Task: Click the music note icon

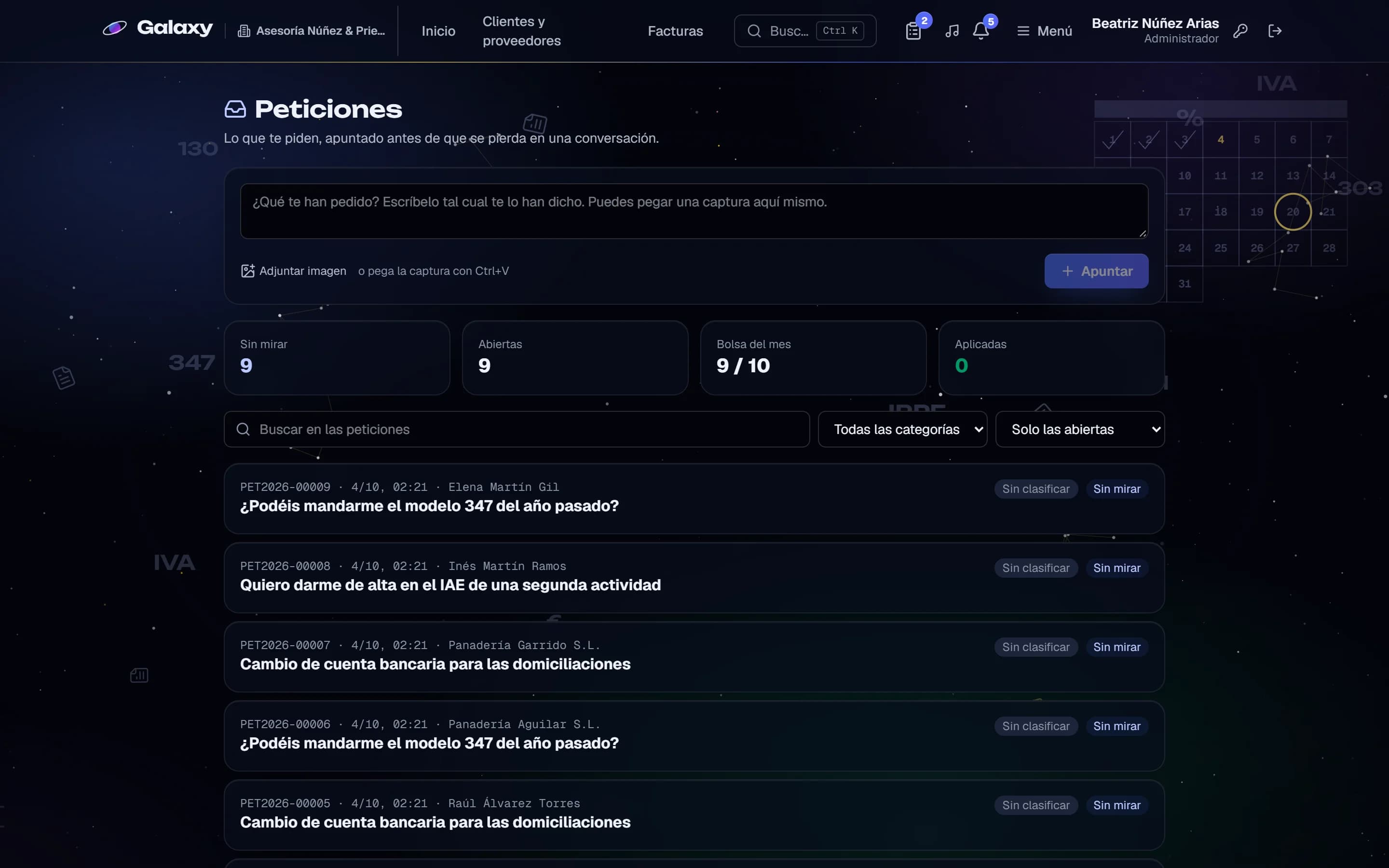Action: [x=952, y=31]
